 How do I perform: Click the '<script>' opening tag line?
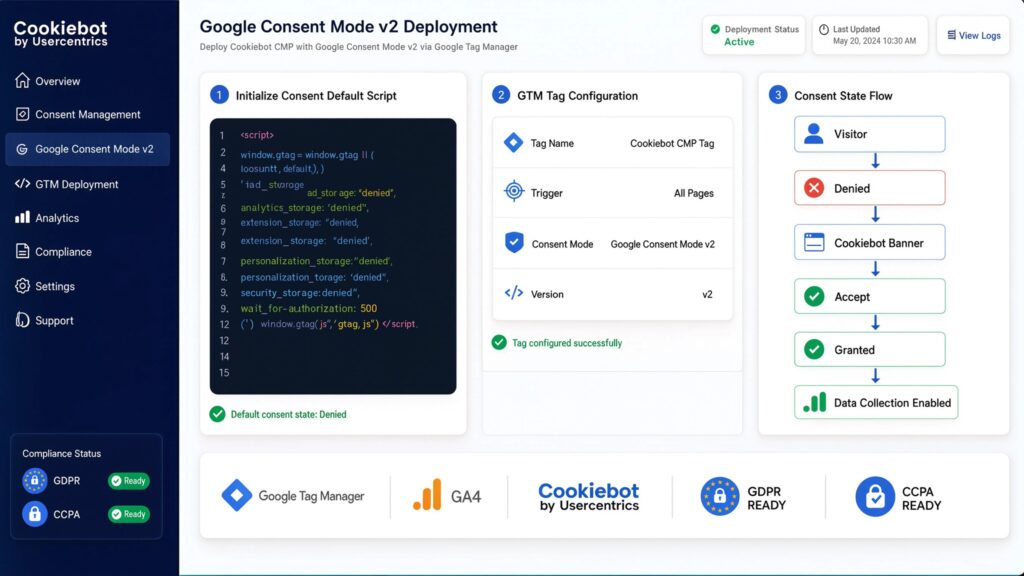point(257,135)
